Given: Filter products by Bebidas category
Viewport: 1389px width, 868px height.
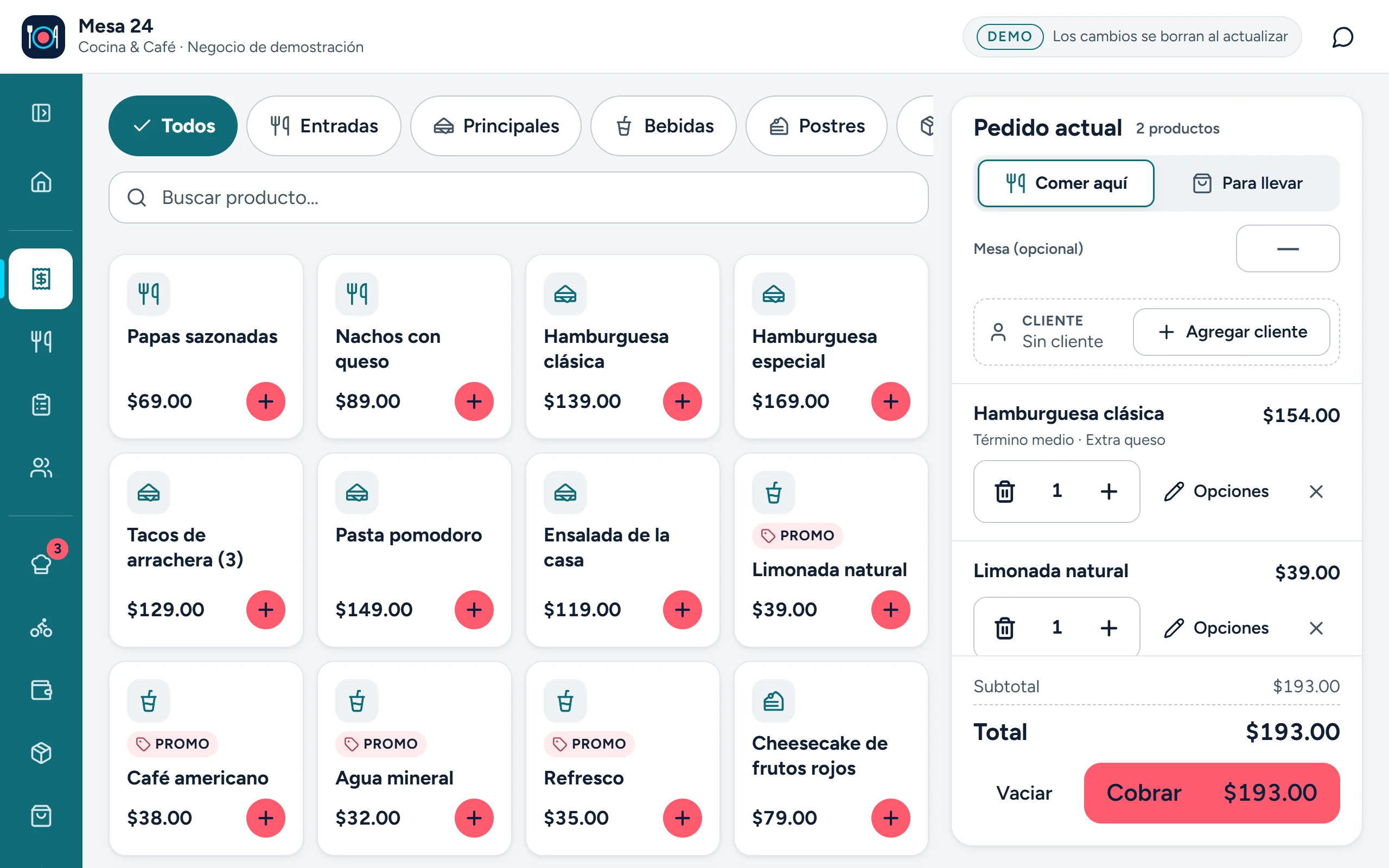Looking at the screenshot, I should pyautogui.click(x=663, y=126).
